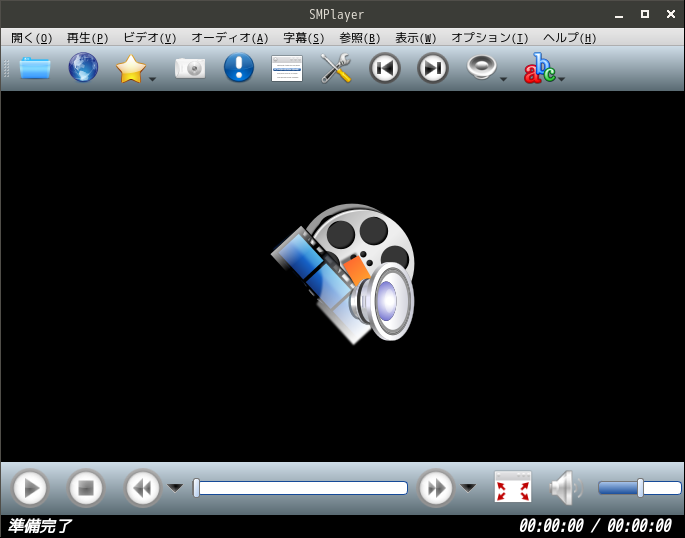Open the 参照(B) menu

[x=360, y=38]
